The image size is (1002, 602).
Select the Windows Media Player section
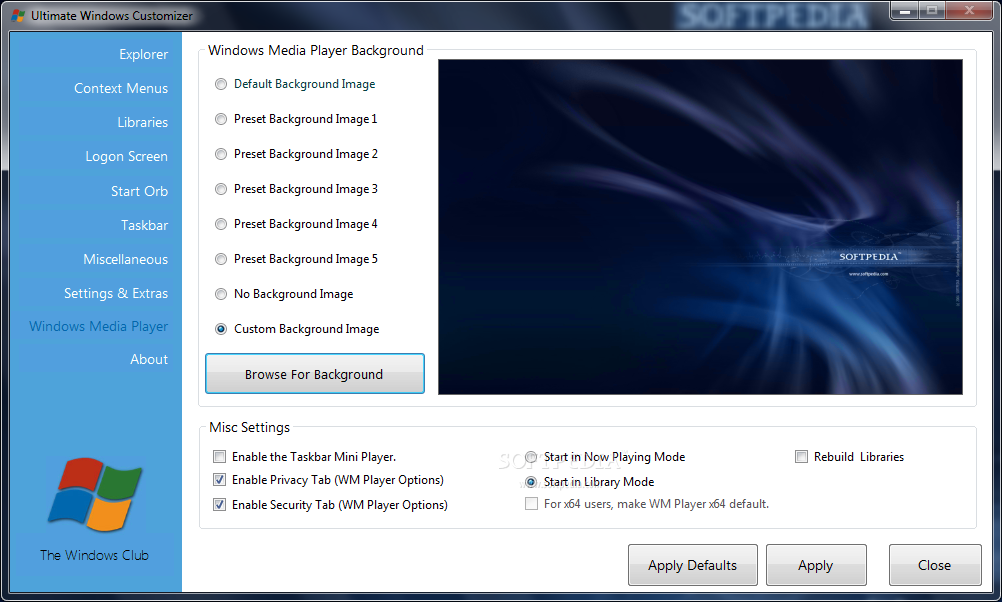tap(98, 326)
